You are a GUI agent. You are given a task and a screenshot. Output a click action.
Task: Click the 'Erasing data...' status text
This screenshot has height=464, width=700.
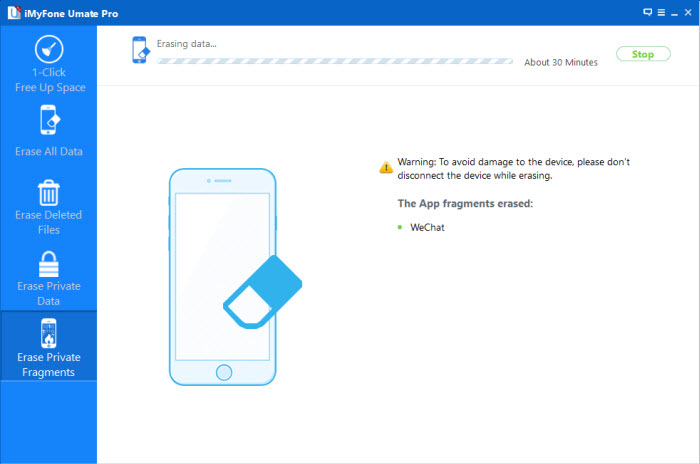coord(187,44)
